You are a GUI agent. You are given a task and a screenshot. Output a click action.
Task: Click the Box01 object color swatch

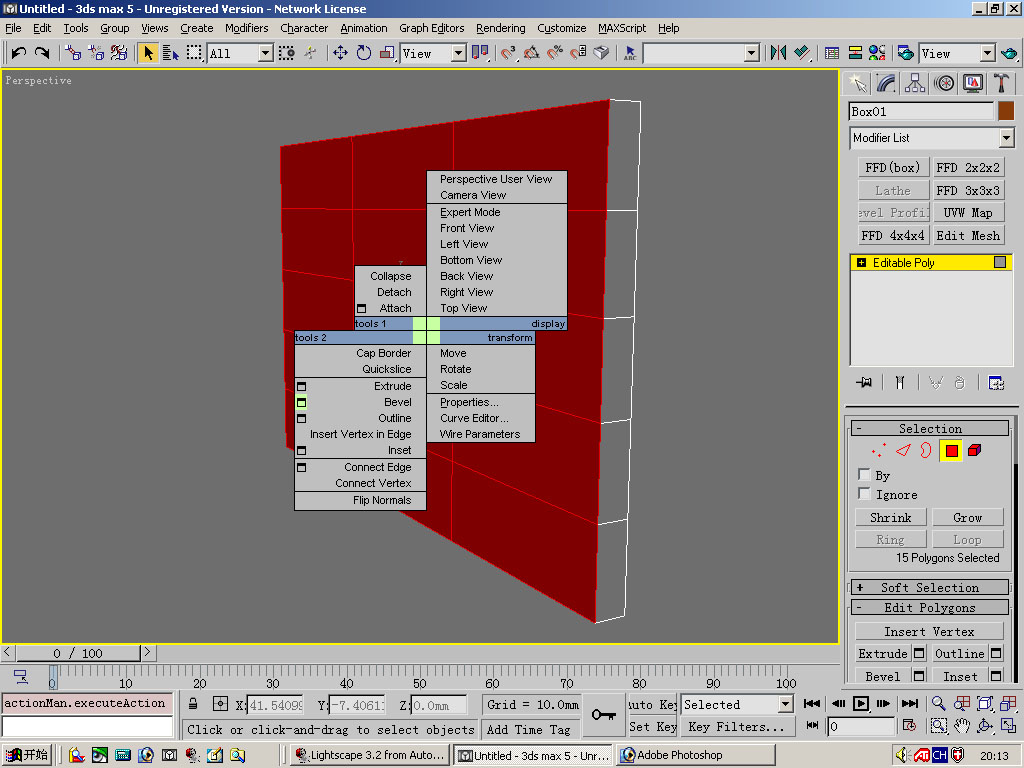click(1006, 111)
